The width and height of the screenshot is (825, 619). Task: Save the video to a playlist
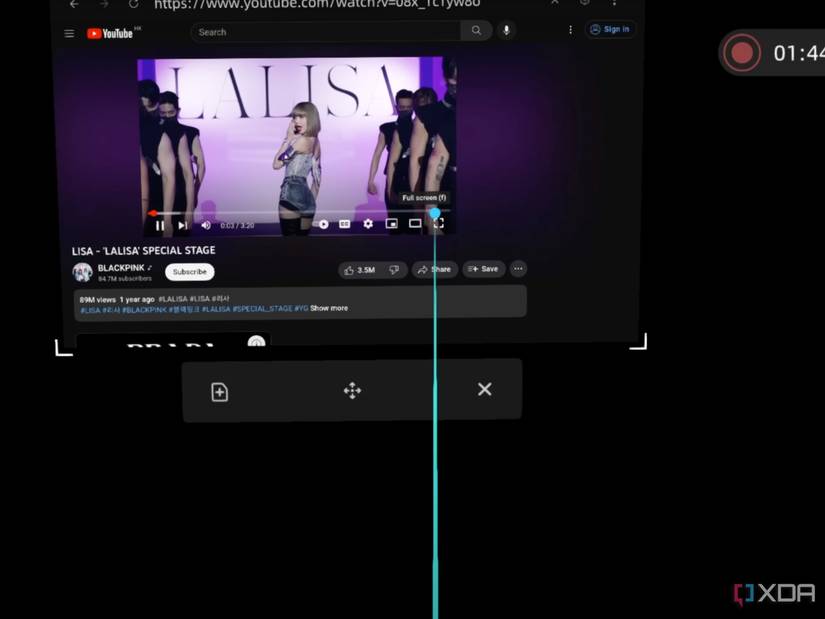(x=484, y=269)
